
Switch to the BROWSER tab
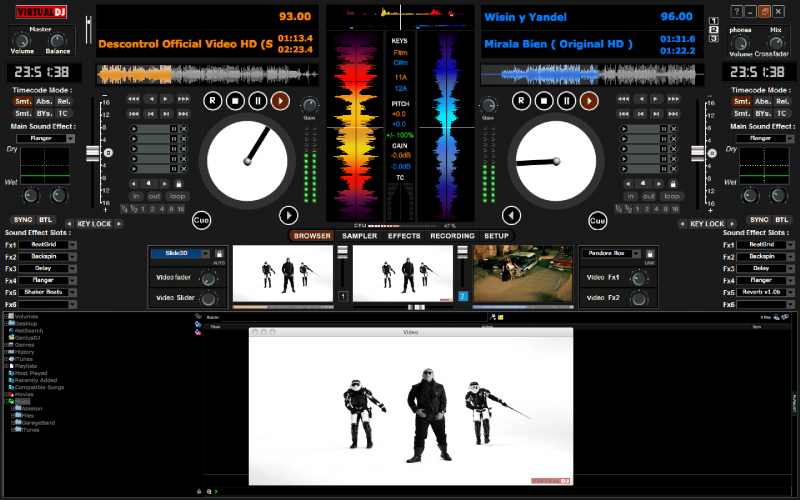click(312, 236)
